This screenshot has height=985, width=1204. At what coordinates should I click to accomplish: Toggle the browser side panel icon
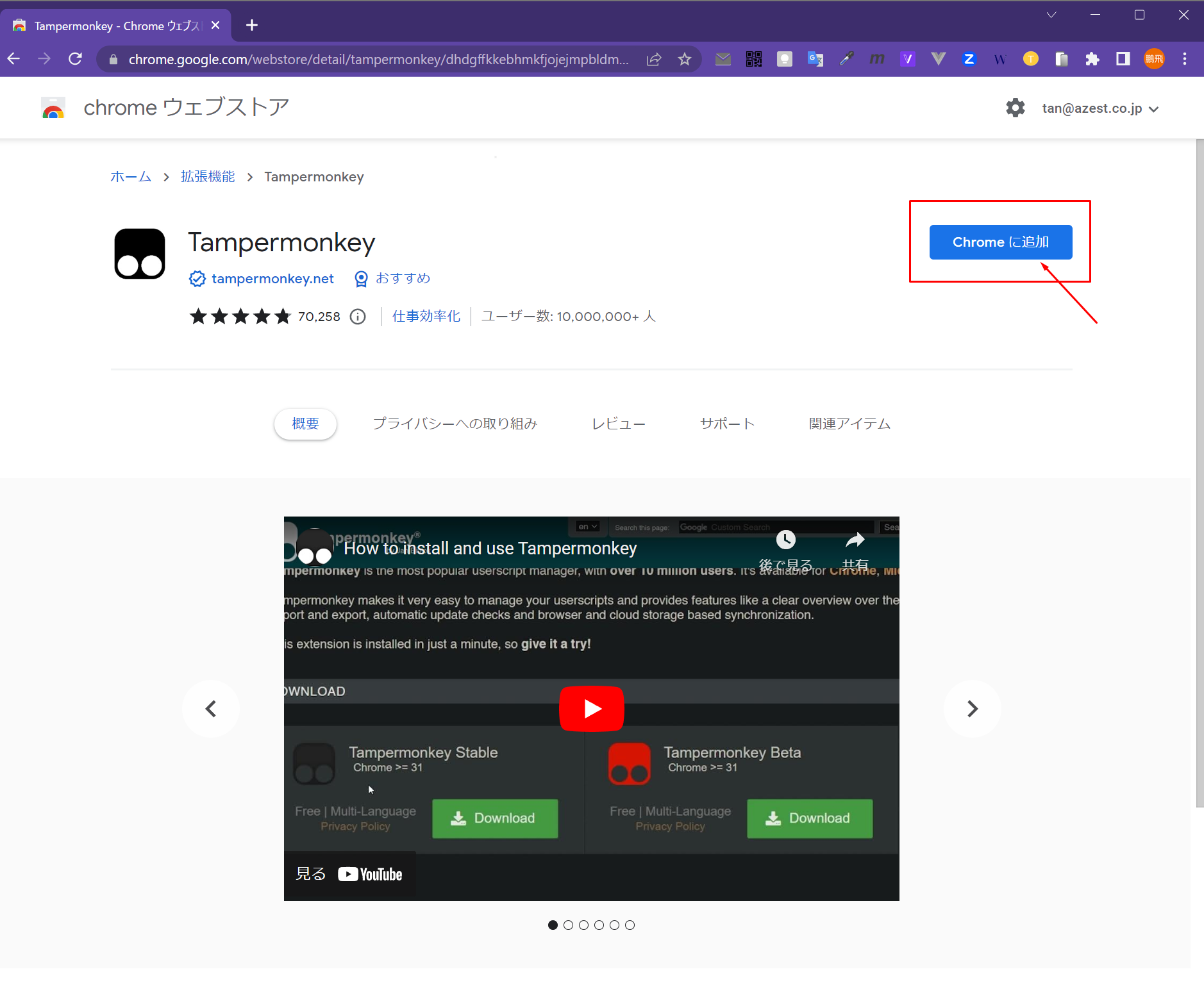pyautogui.click(x=1123, y=60)
